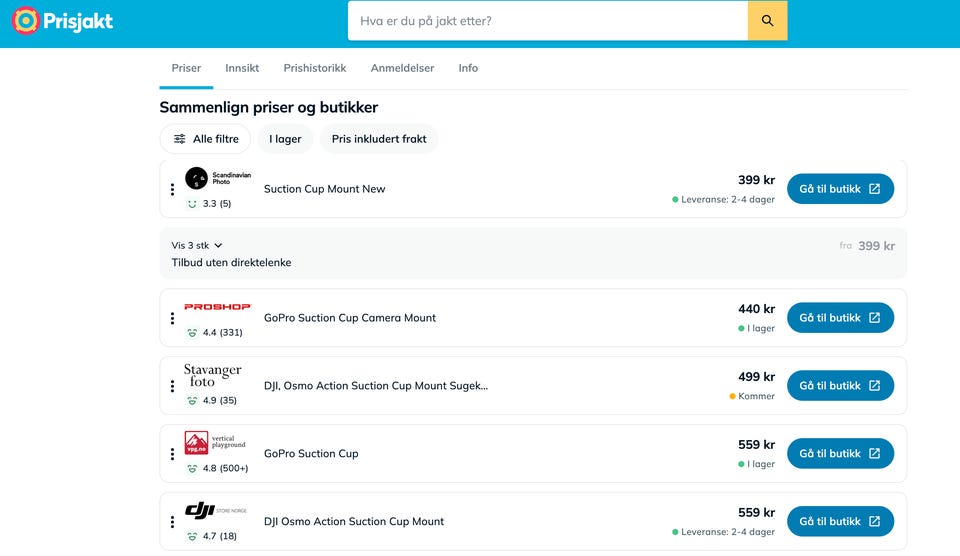The height and width of the screenshot is (556, 960).
Task: Open the three-dot menu for Stavanger foto offer
Action: click(x=173, y=386)
